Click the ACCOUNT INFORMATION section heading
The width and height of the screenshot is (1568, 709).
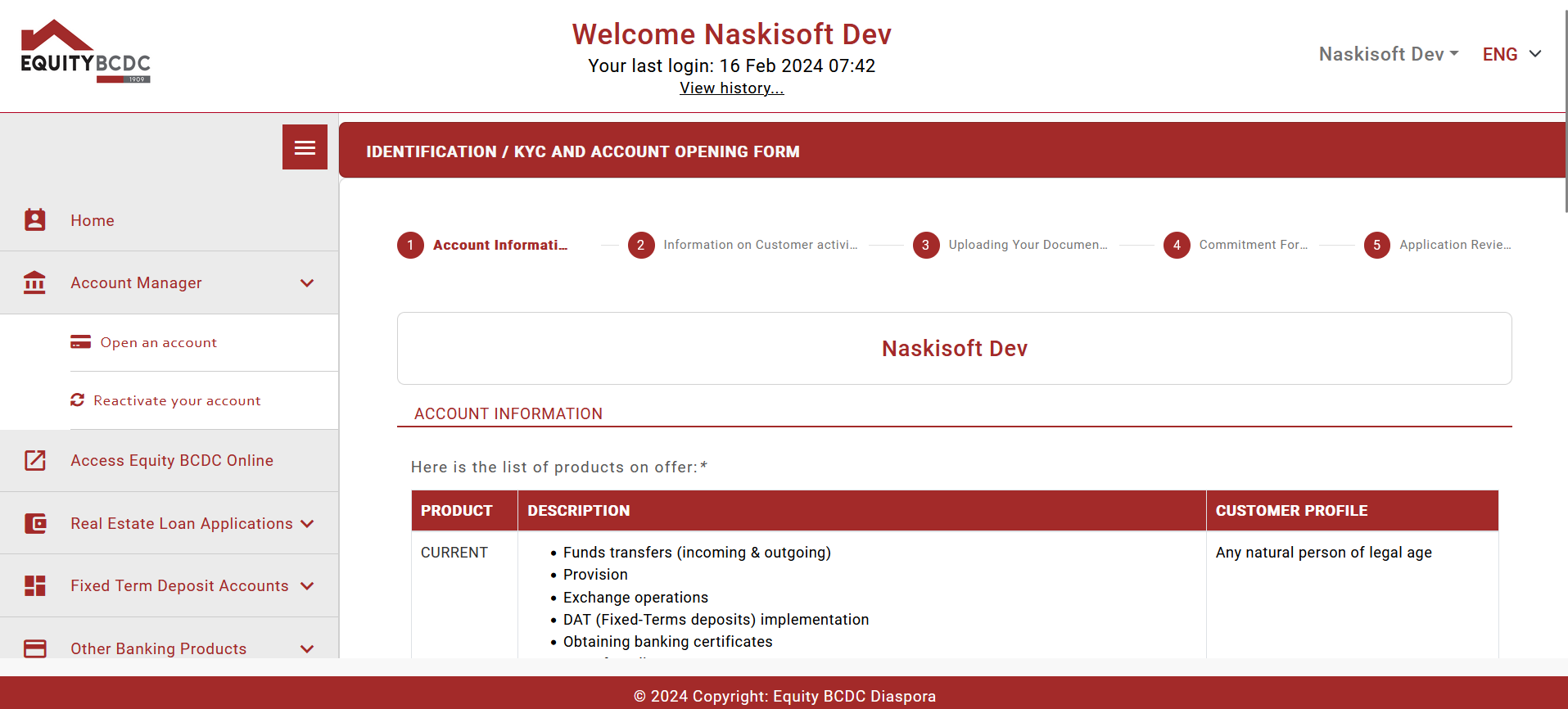[x=508, y=414]
